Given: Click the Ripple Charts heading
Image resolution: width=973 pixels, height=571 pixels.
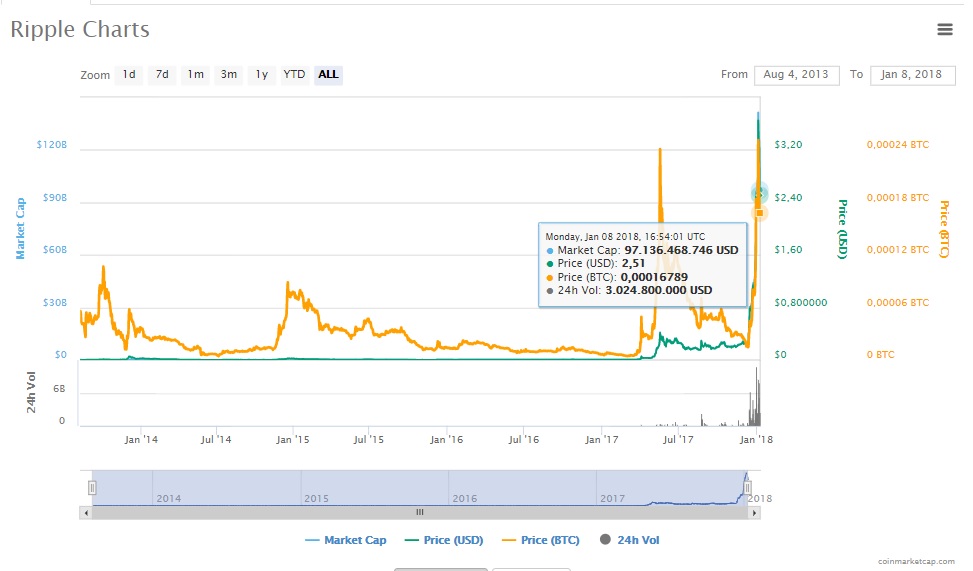Looking at the screenshot, I should click(x=80, y=29).
